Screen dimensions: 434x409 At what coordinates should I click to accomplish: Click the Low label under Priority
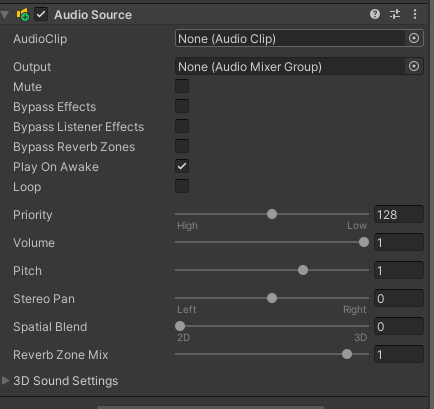tap(357, 226)
